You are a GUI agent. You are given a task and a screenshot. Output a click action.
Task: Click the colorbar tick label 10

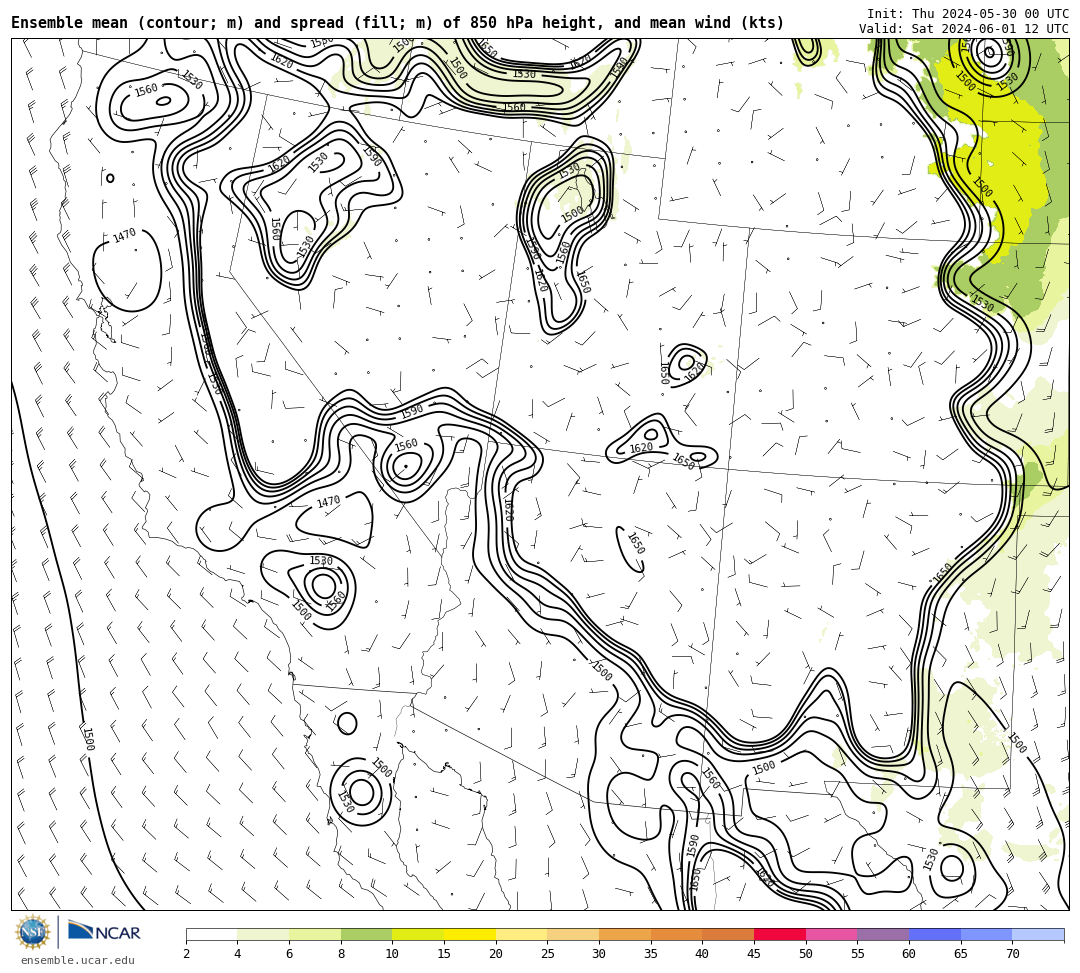pyautogui.click(x=392, y=954)
